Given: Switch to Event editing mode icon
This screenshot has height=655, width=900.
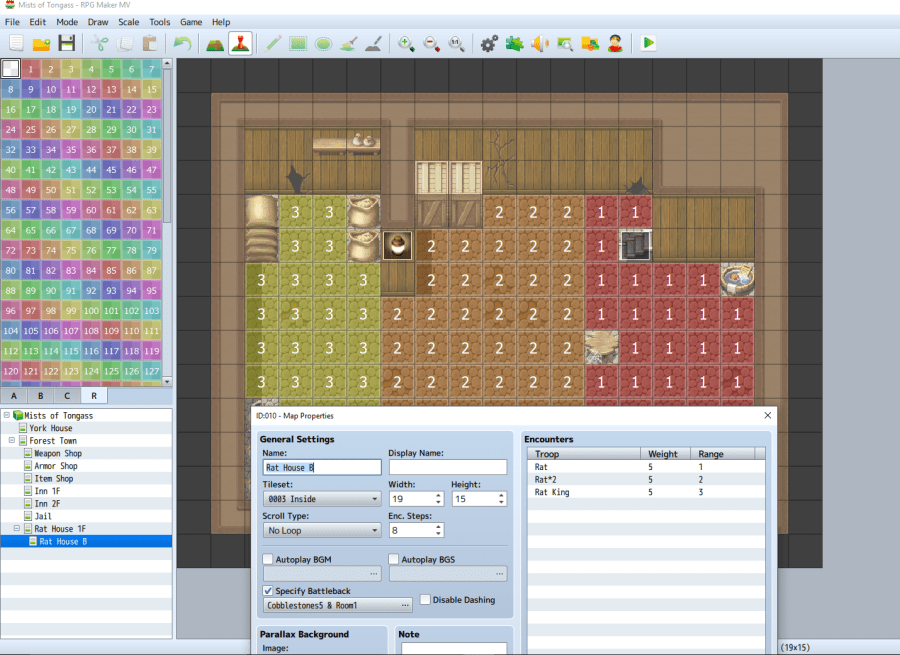Looking at the screenshot, I should (241, 43).
